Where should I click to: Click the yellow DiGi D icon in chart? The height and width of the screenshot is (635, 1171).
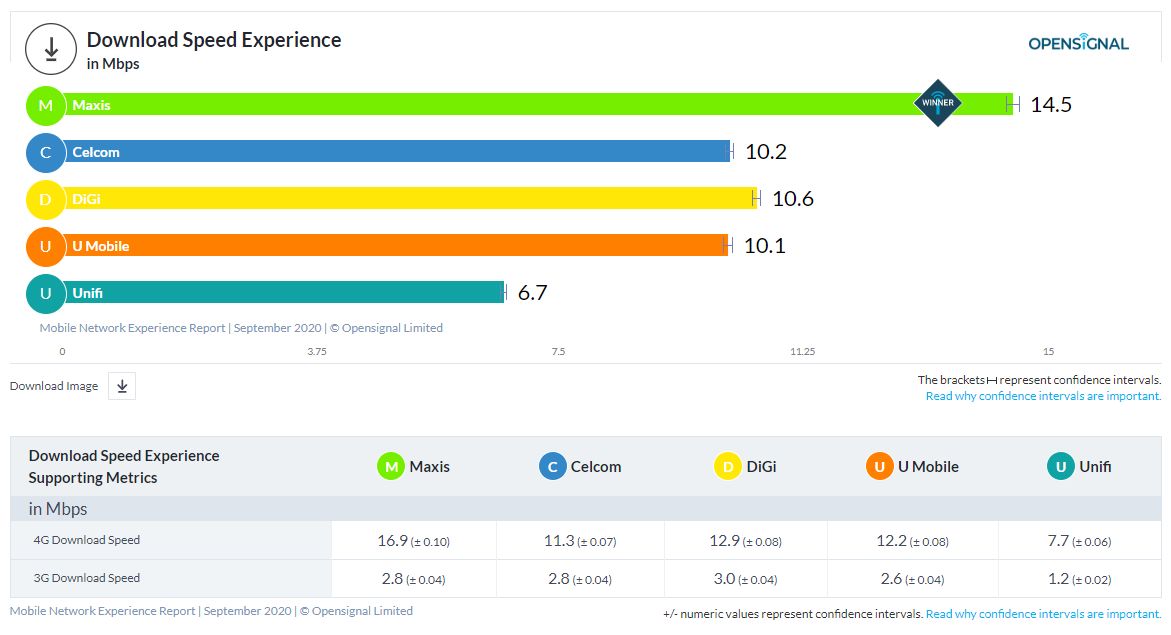coord(45,199)
